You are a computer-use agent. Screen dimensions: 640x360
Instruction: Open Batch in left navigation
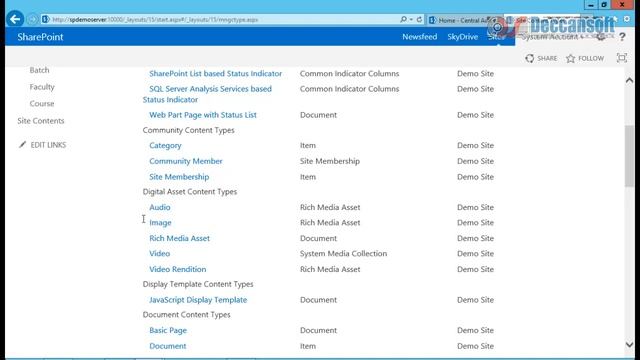coord(39,70)
